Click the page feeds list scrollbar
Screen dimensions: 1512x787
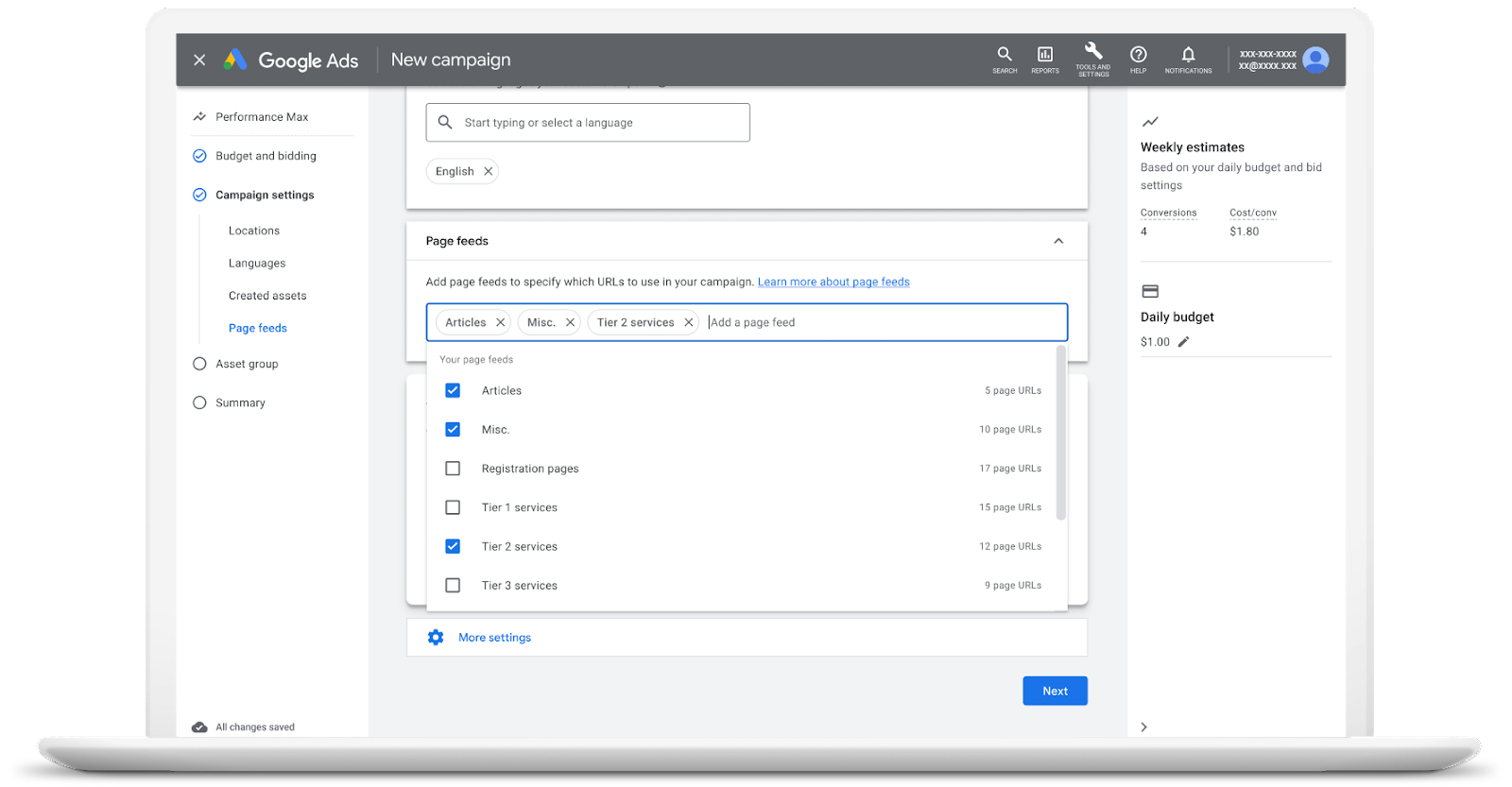tap(1060, 435)
